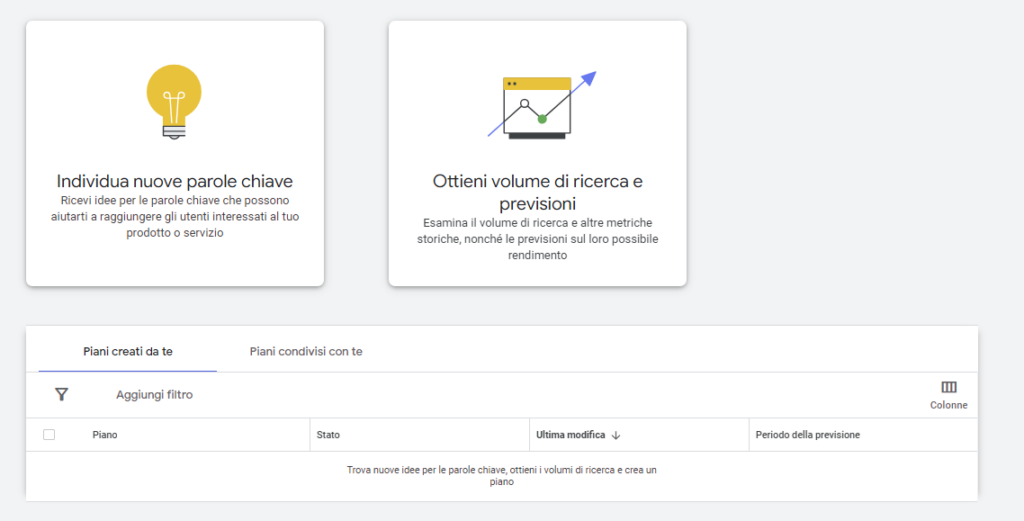Sort by 'Stato' column header

[328, 435]
